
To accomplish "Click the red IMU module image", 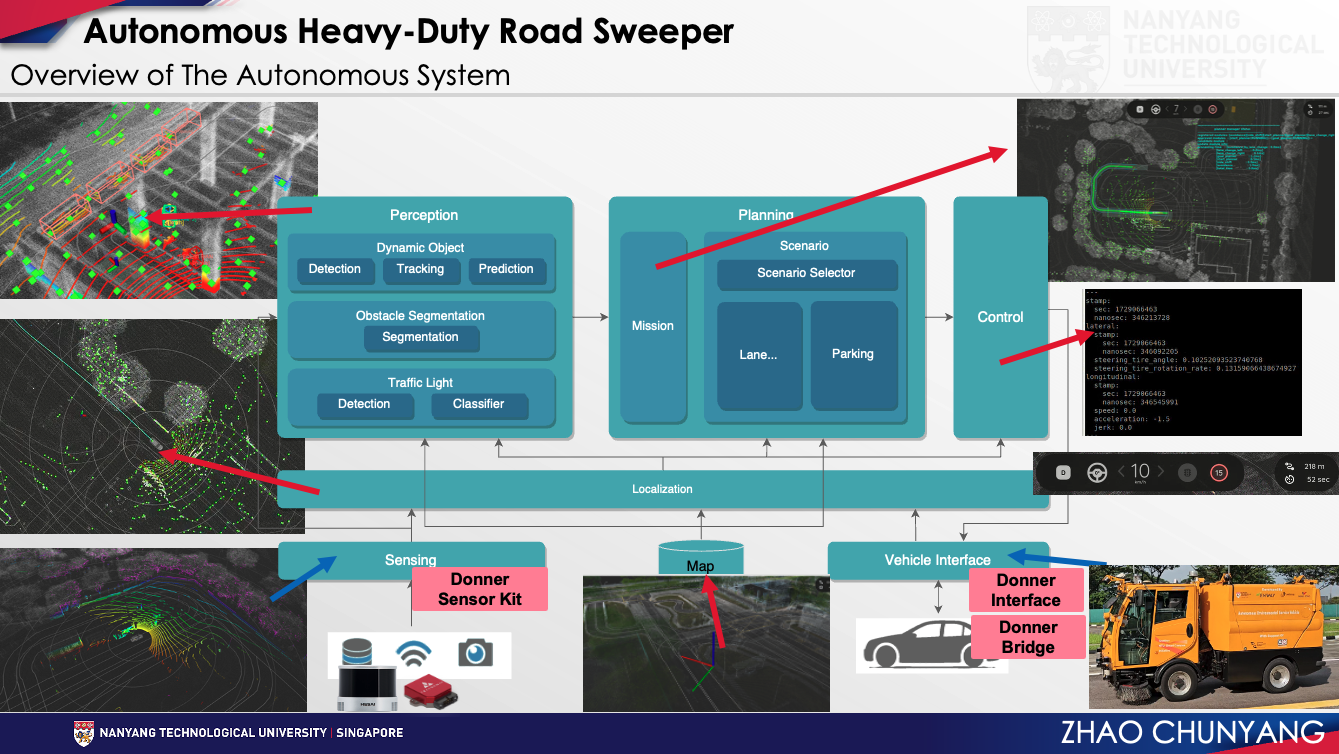I will point(432,691).
